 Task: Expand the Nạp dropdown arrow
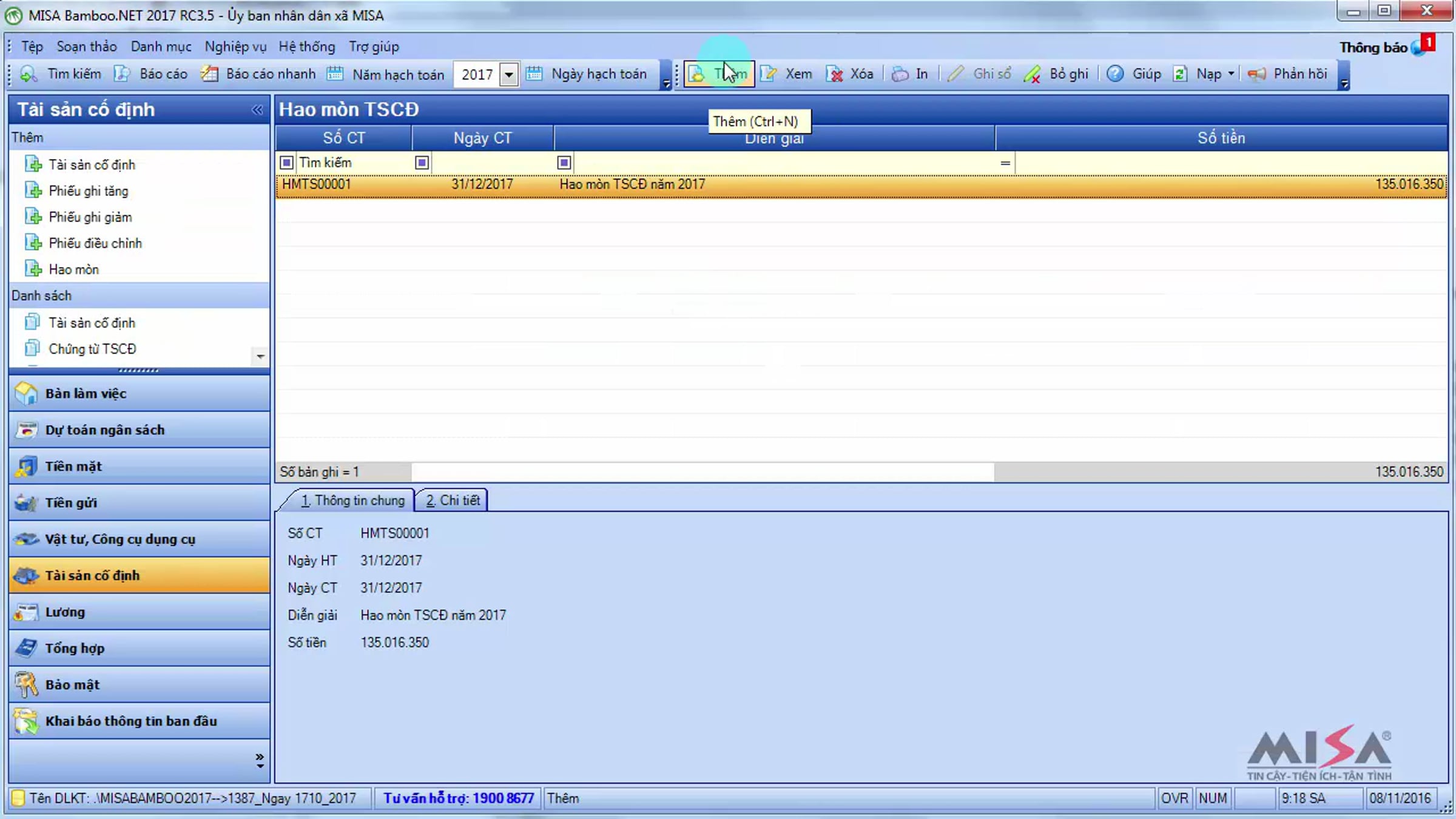[1231, 74]
